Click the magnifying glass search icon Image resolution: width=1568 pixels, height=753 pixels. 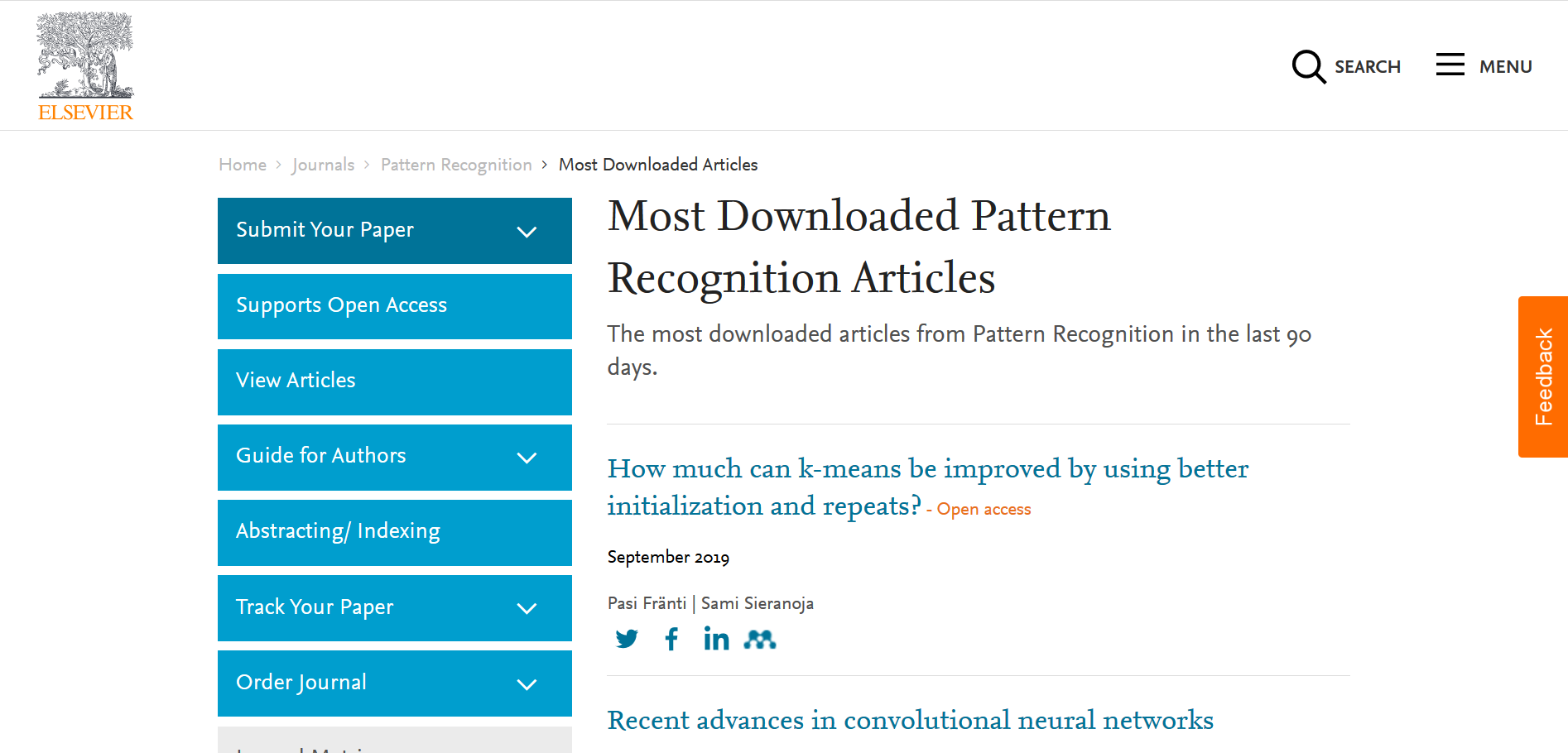point(1308,66)
